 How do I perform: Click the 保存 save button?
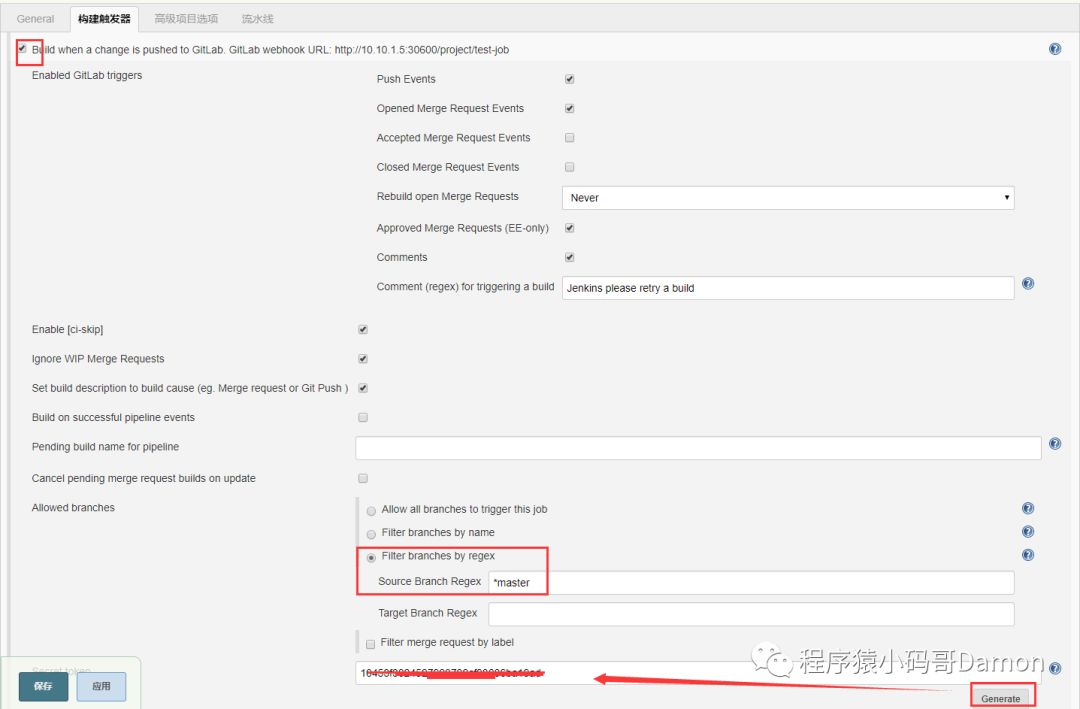43,686
